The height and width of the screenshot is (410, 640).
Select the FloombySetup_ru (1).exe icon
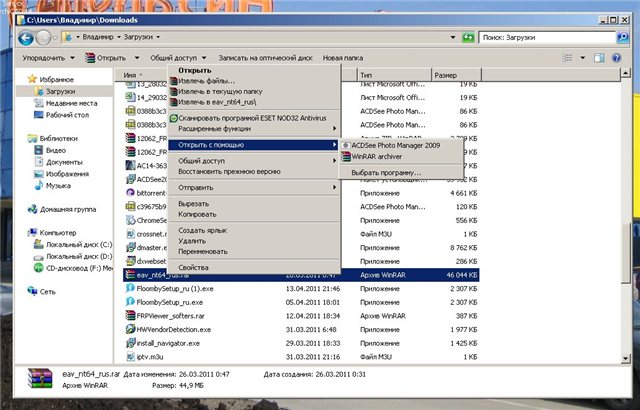point(130,288)
